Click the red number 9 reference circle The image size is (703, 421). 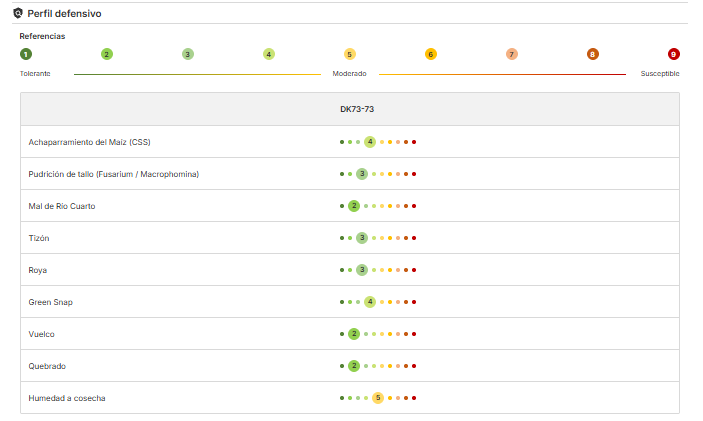pos(673,54)
